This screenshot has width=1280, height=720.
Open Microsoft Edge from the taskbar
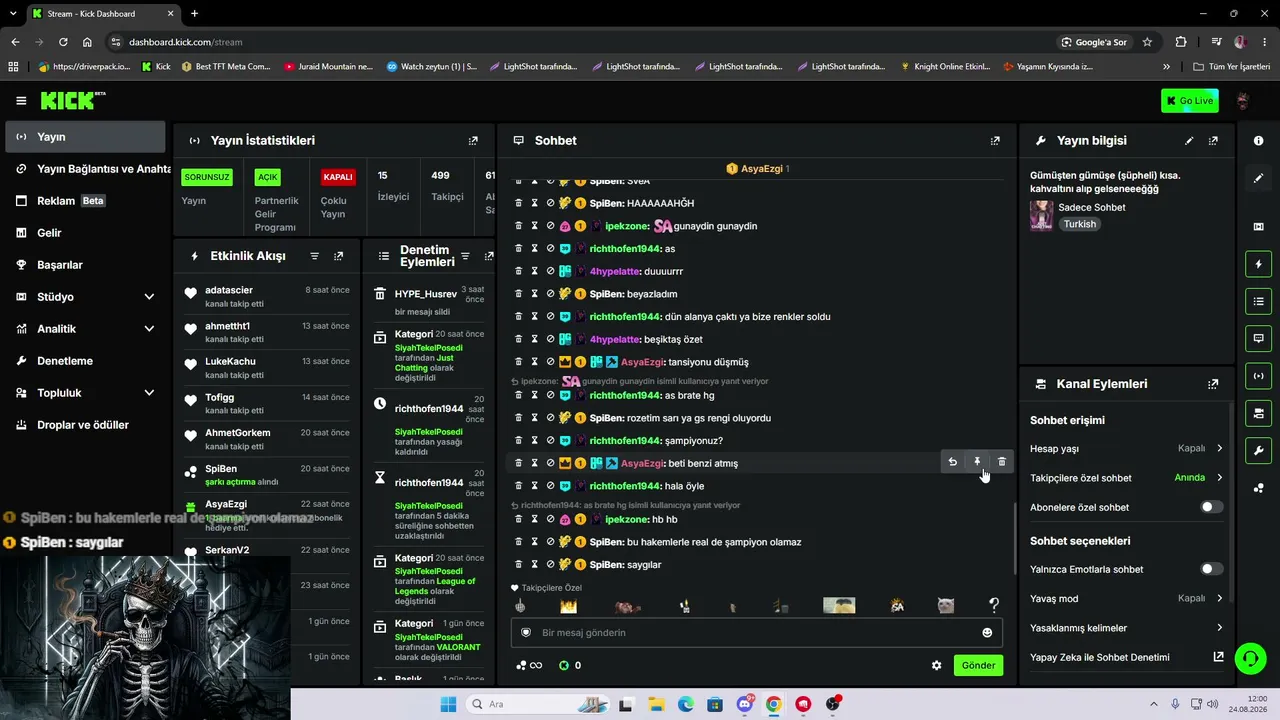coord(685,704)
